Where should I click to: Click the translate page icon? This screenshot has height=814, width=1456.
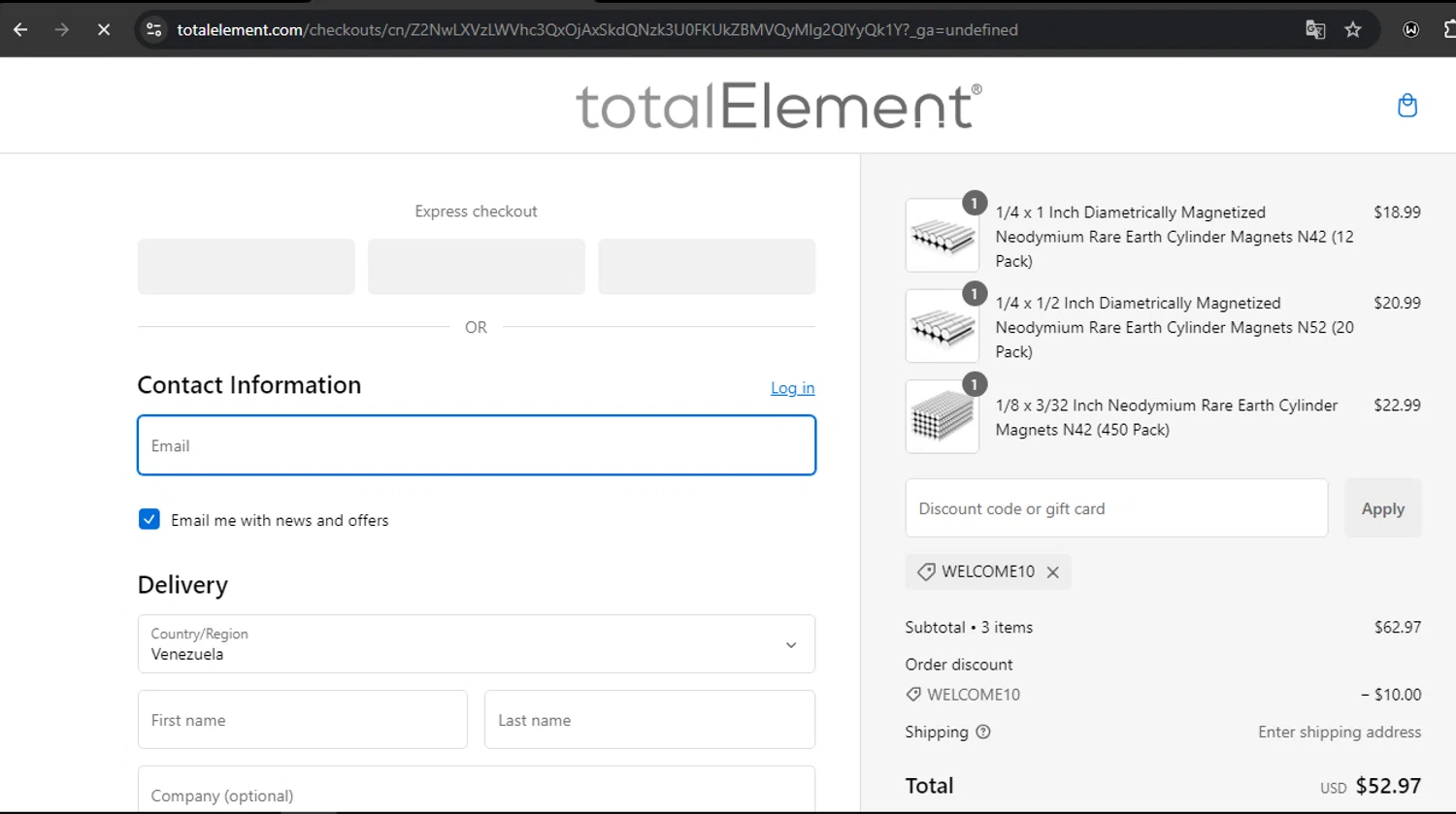(1315, 30)
